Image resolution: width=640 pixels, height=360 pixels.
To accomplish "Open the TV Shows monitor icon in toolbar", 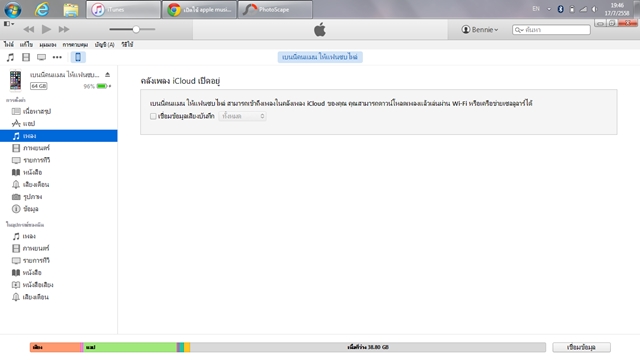I will pos(41,57).
